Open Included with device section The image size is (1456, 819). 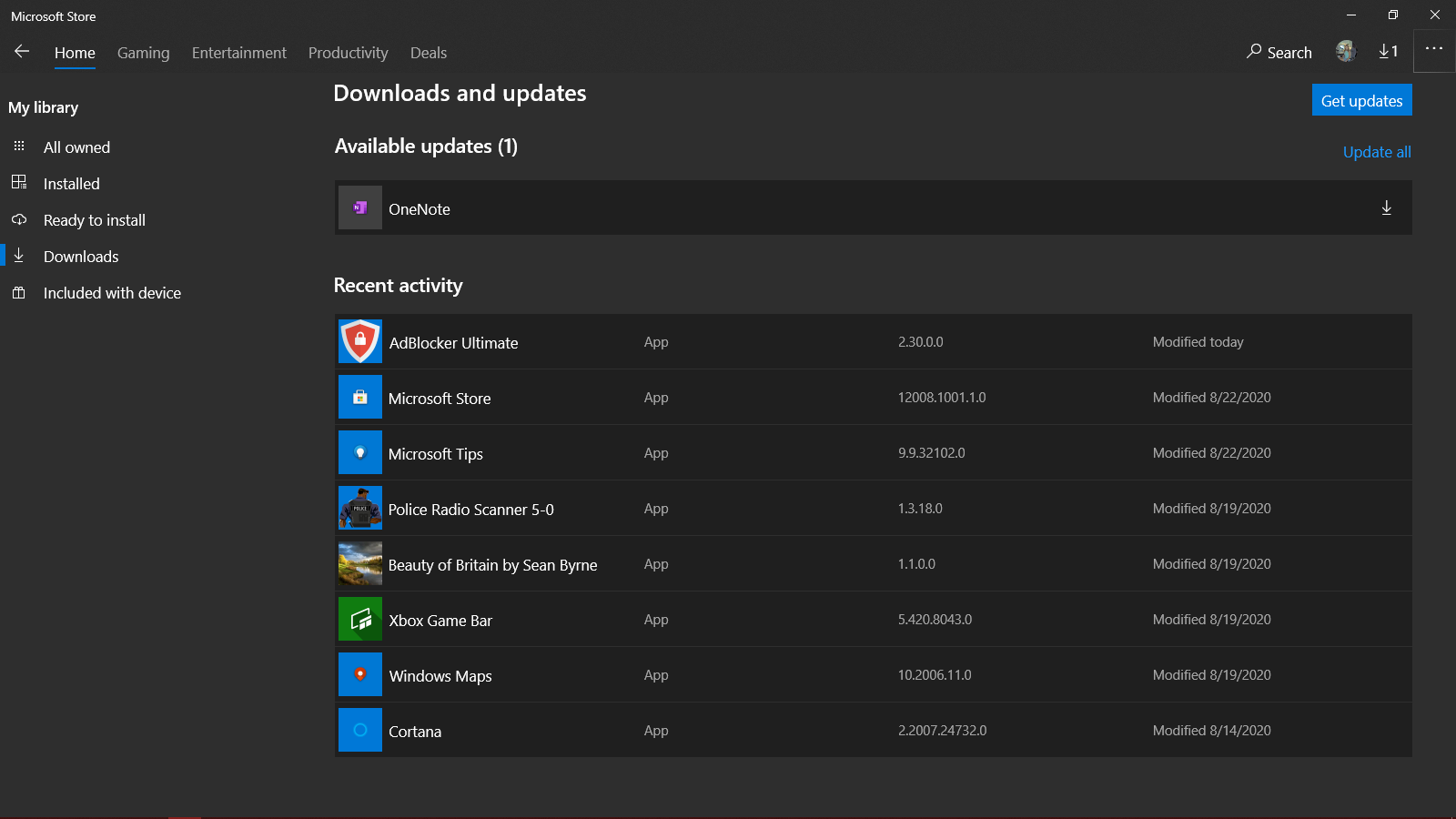coord(112,293)
